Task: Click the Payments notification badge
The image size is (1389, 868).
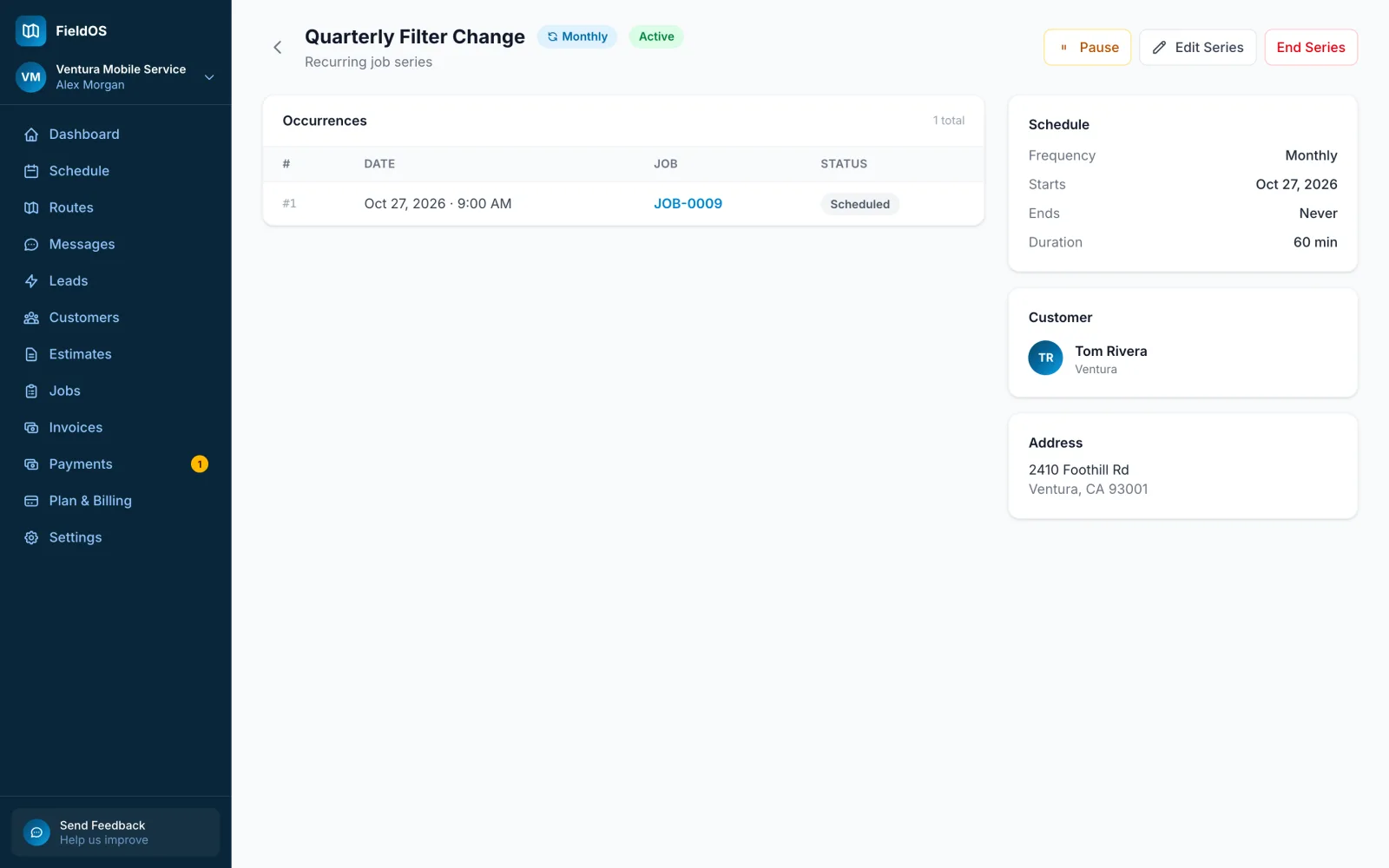Action: pyautogui.click(x=200, y=464)
